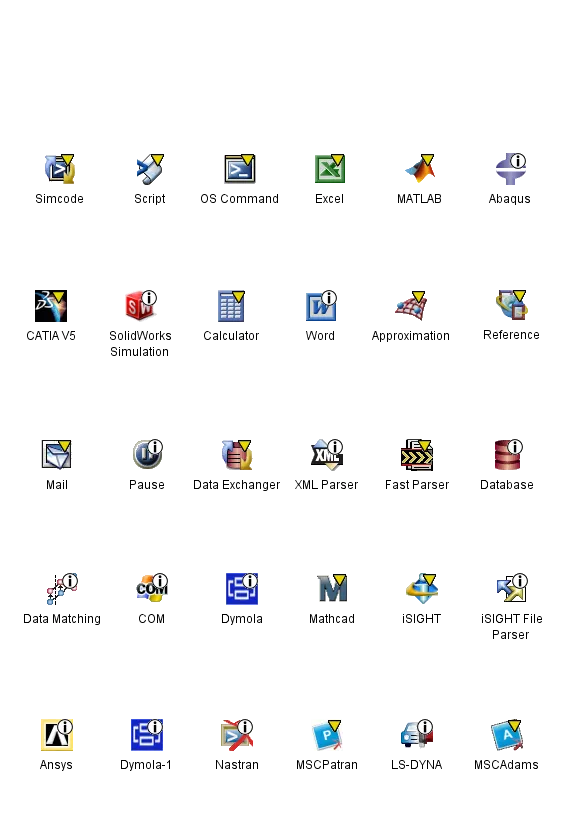The height and width of the screenshot is (831, 565).
Task: Select the Word component icon
Action: (321, 306)
